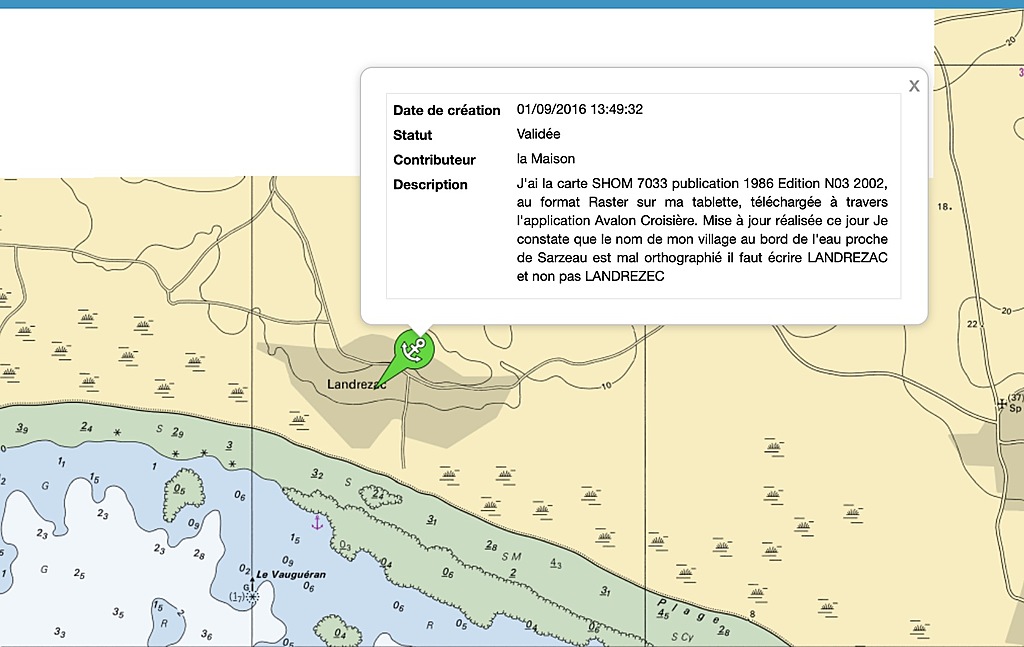Click the contributor name la Maison
Viewport: 1024px width, 647px height.
tap(545, 159)
